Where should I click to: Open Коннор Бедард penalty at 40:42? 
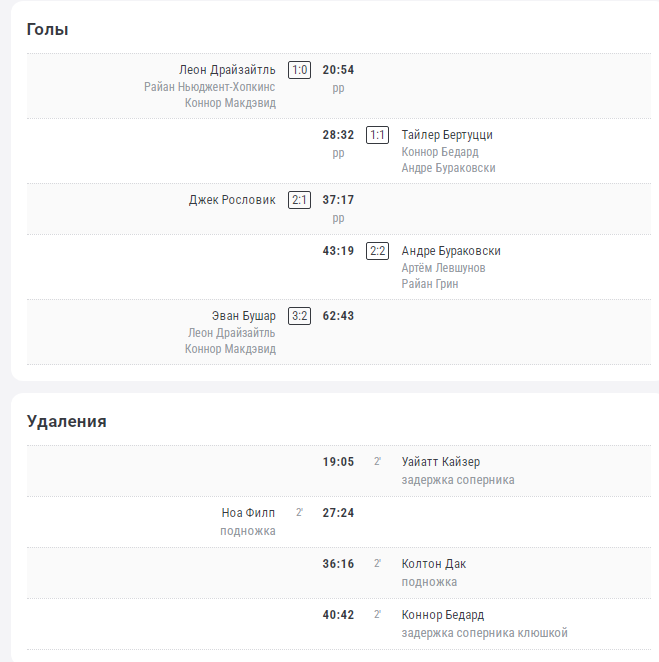[442, 615]
